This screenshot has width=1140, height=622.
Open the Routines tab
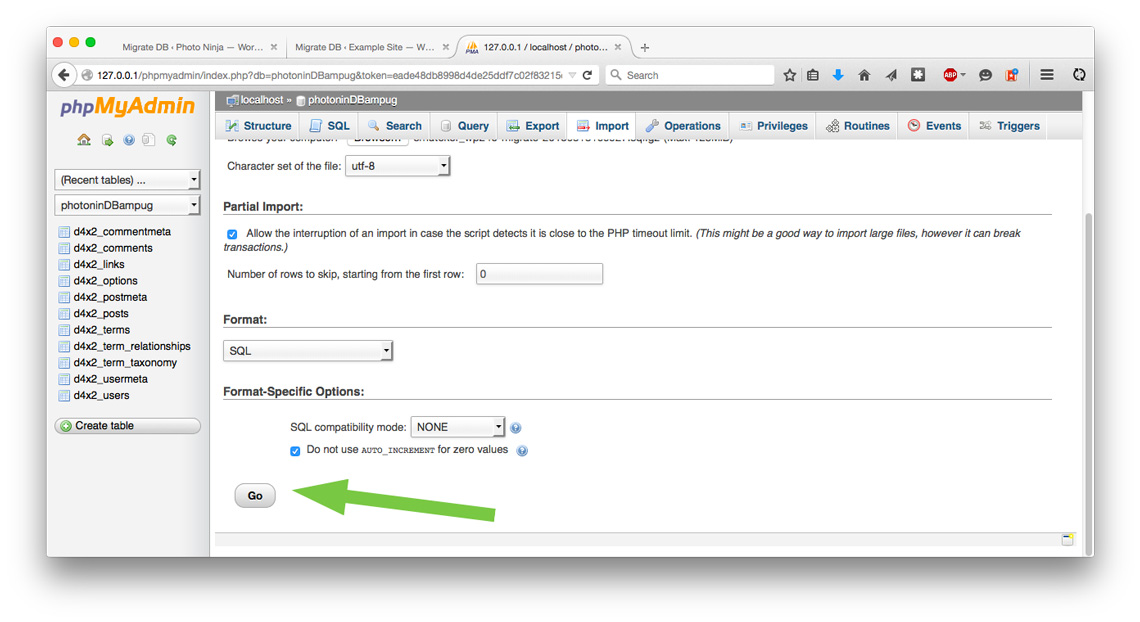(x=858, y=126)
